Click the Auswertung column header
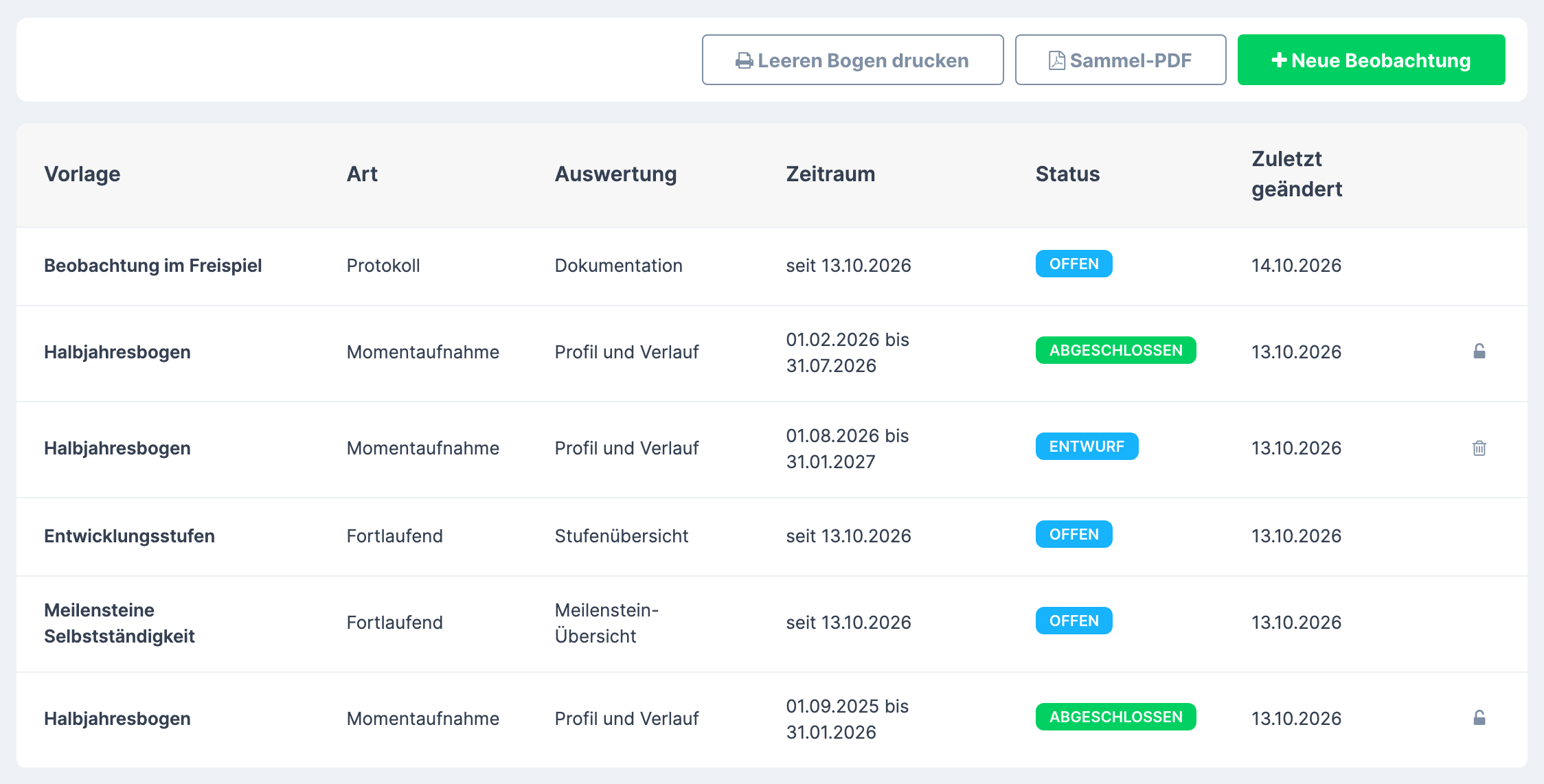This screenshot has height=784, width=1544. click(615, 174)
